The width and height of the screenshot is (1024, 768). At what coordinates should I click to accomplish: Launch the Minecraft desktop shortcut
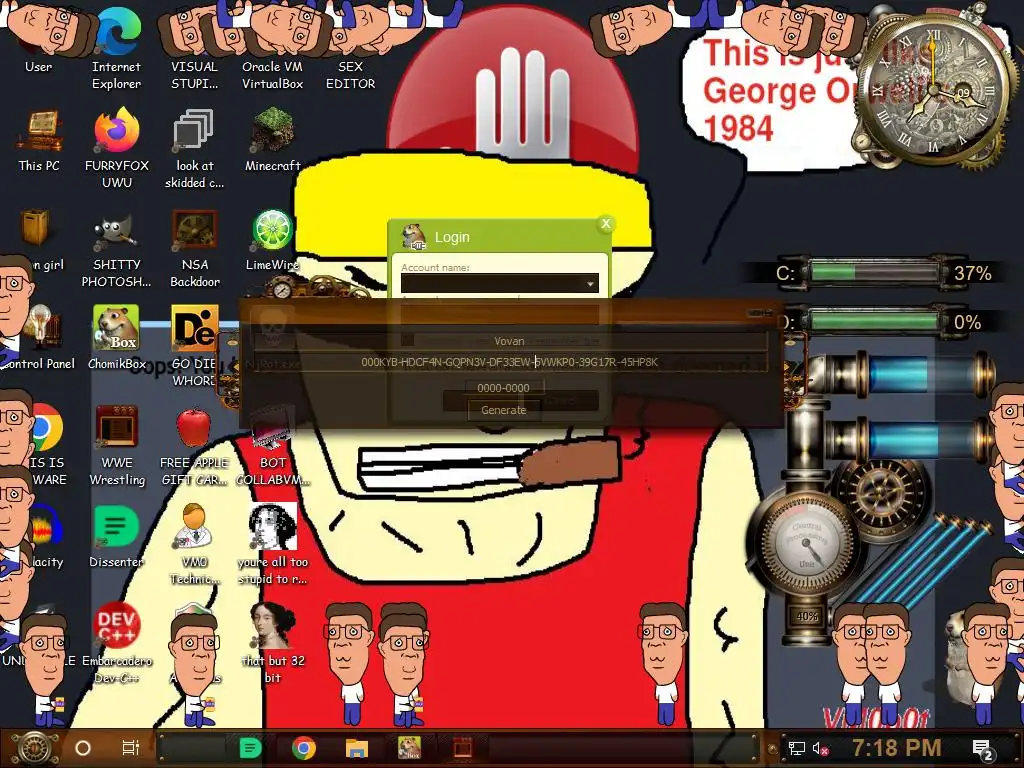click(272, 140)
